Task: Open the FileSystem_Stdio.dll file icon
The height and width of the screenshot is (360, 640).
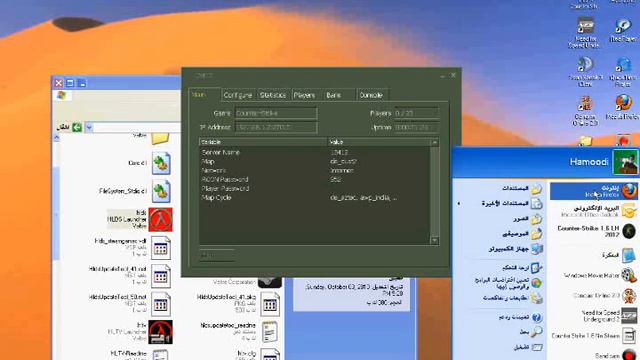Action: pyautogui.click(x=161, y=191)
